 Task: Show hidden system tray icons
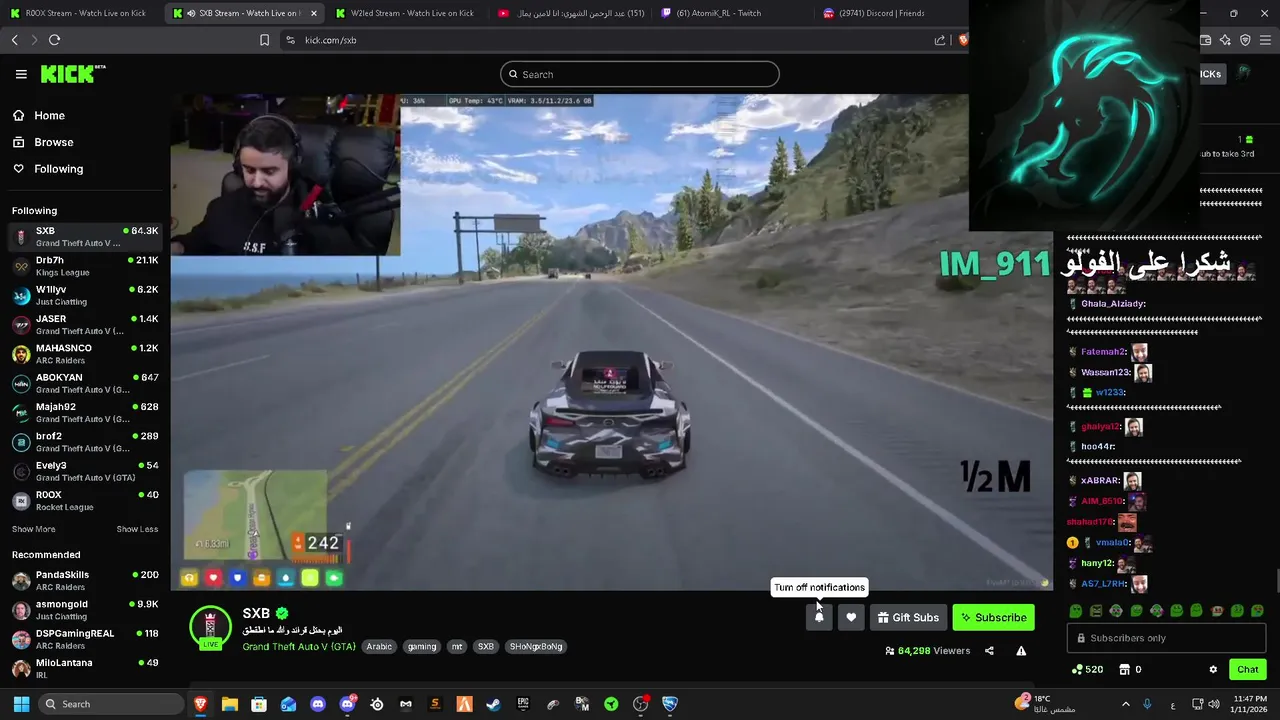[x=1125, y=704]
